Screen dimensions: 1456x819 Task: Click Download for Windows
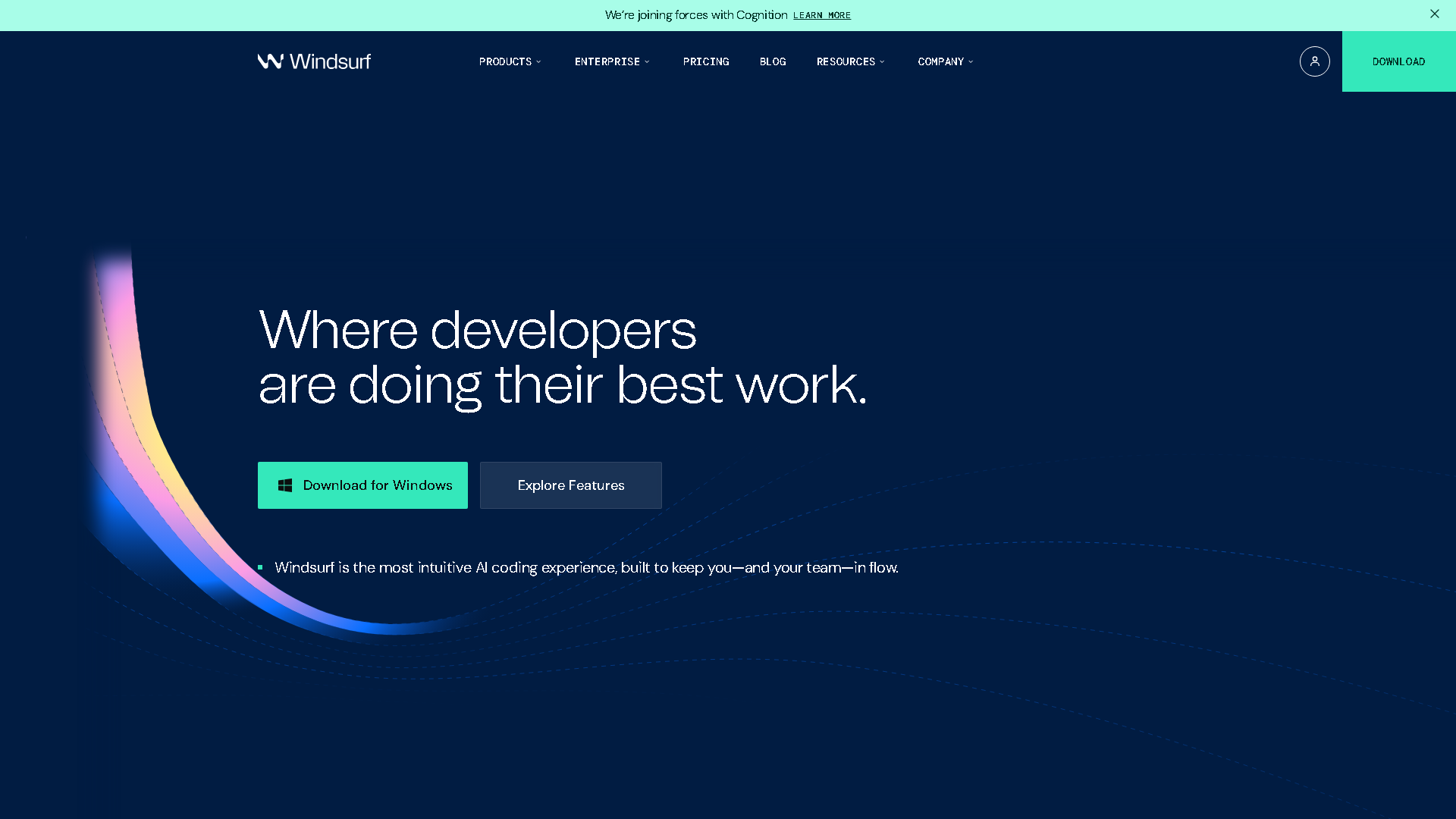click(362, 485)
